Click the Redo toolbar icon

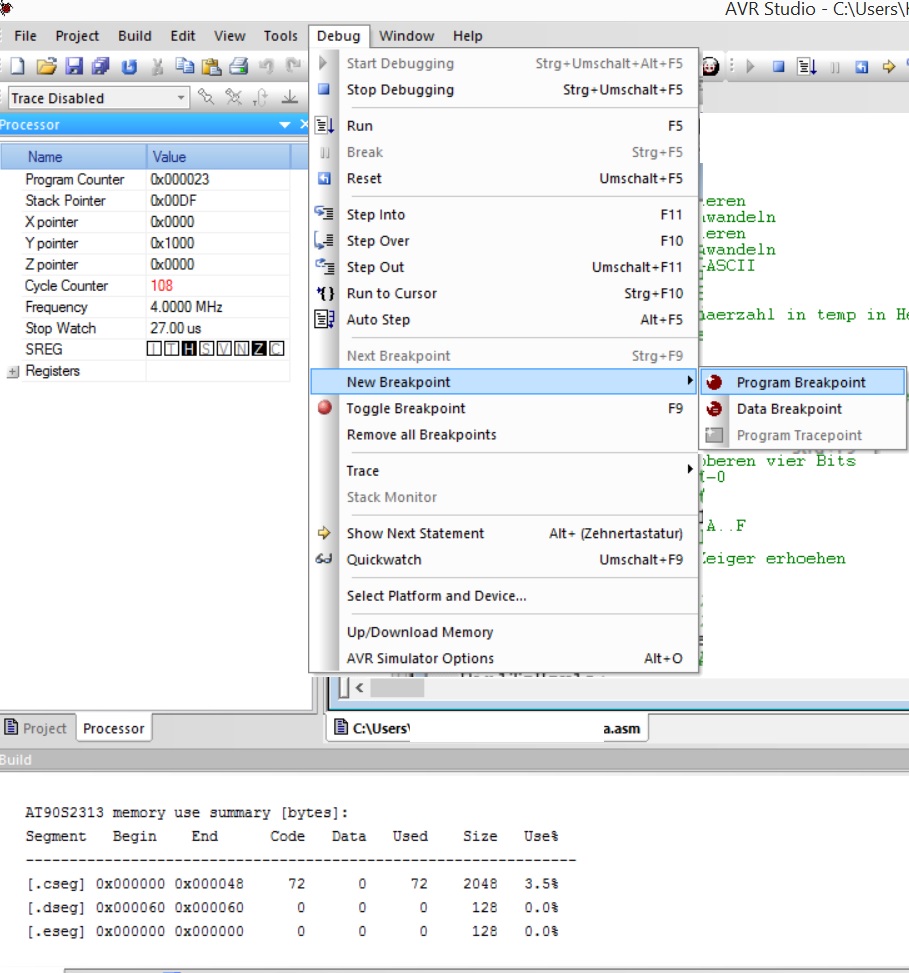click(x=293, y=66)
